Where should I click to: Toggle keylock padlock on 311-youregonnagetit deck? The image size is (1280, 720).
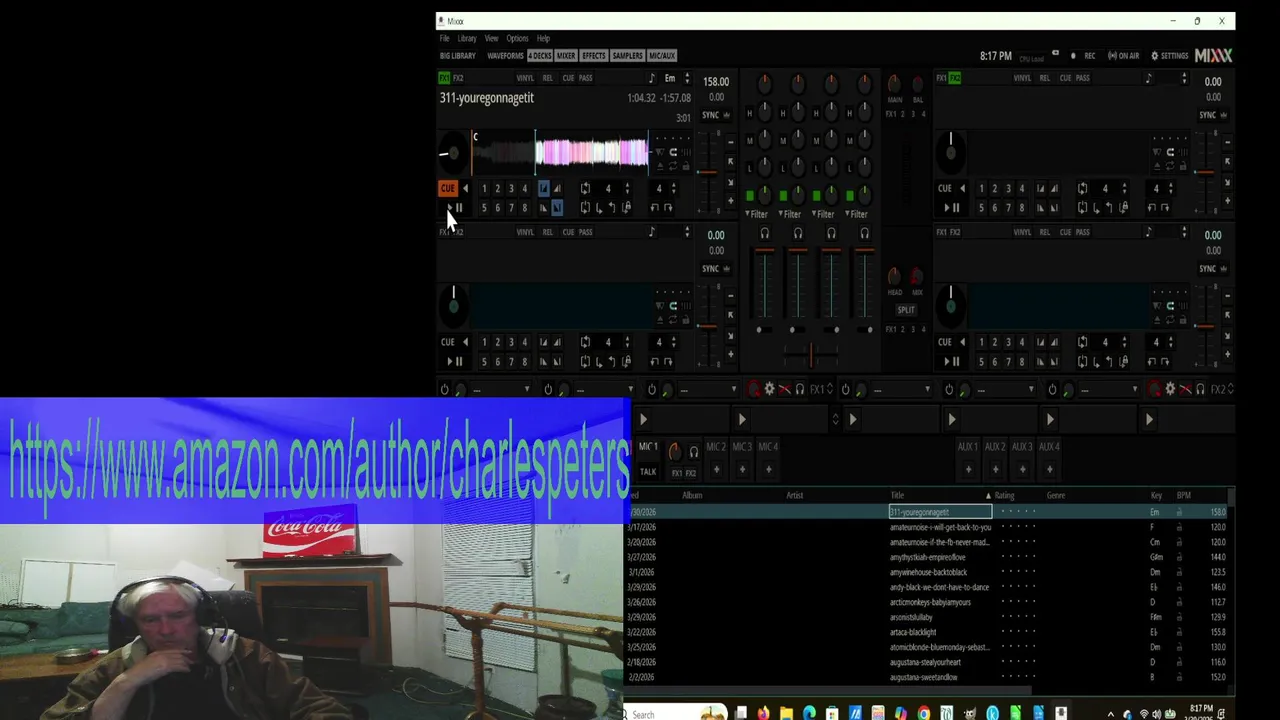click(x=686, y=165)
